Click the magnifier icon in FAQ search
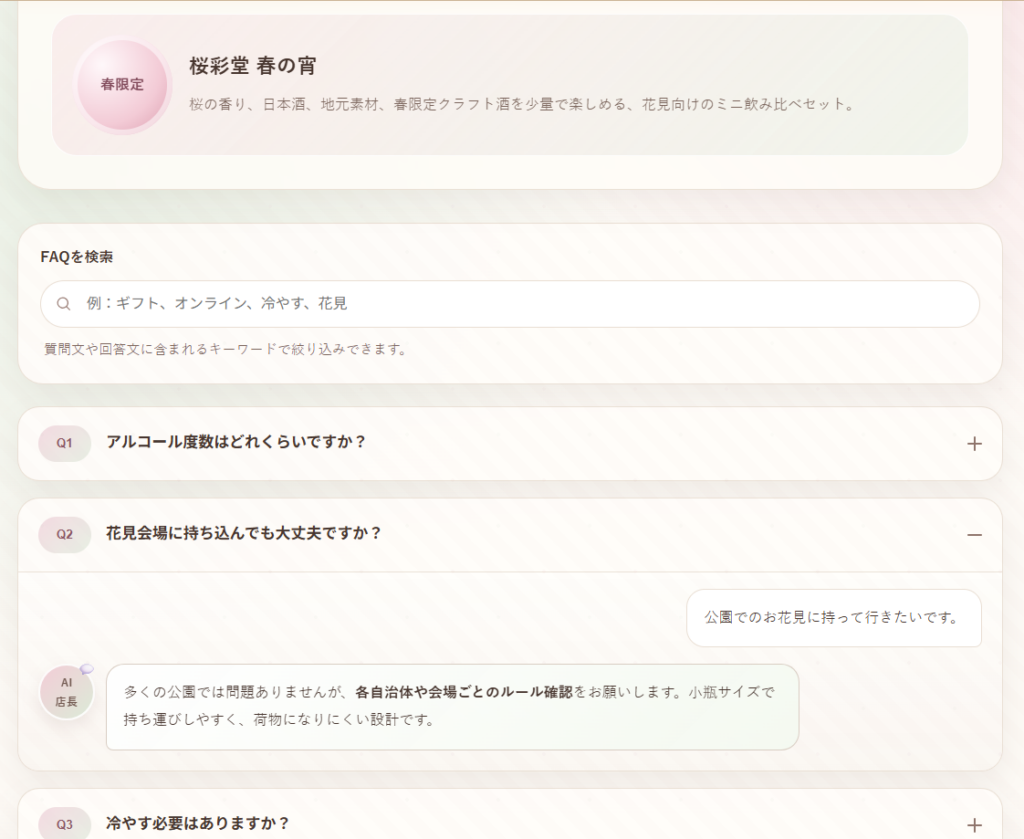Image resolution: width=1024 pixels, height=839 pixels. 64,304
